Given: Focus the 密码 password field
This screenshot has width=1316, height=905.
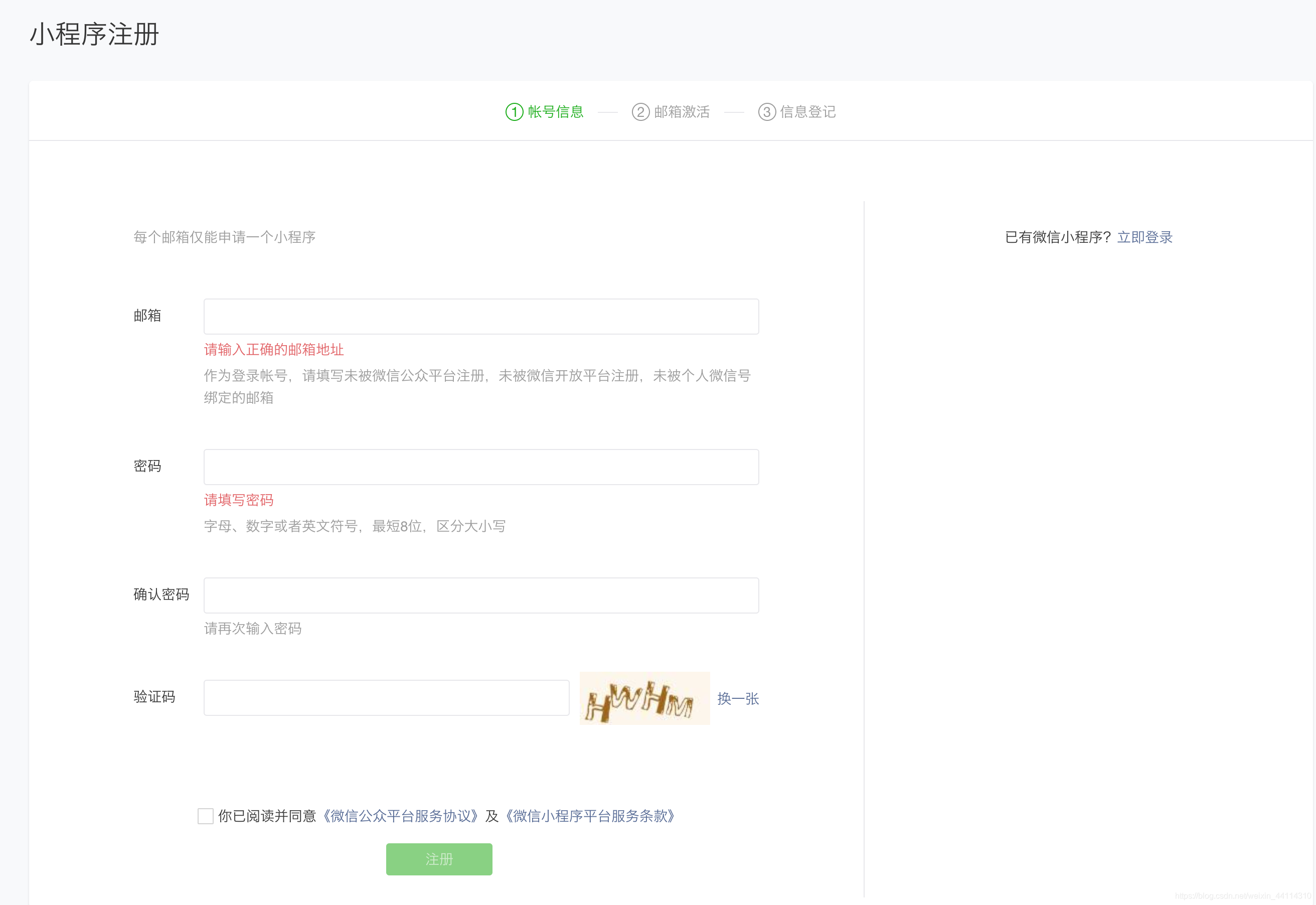Looking at the screenshot, I should (x=480, y=467).
